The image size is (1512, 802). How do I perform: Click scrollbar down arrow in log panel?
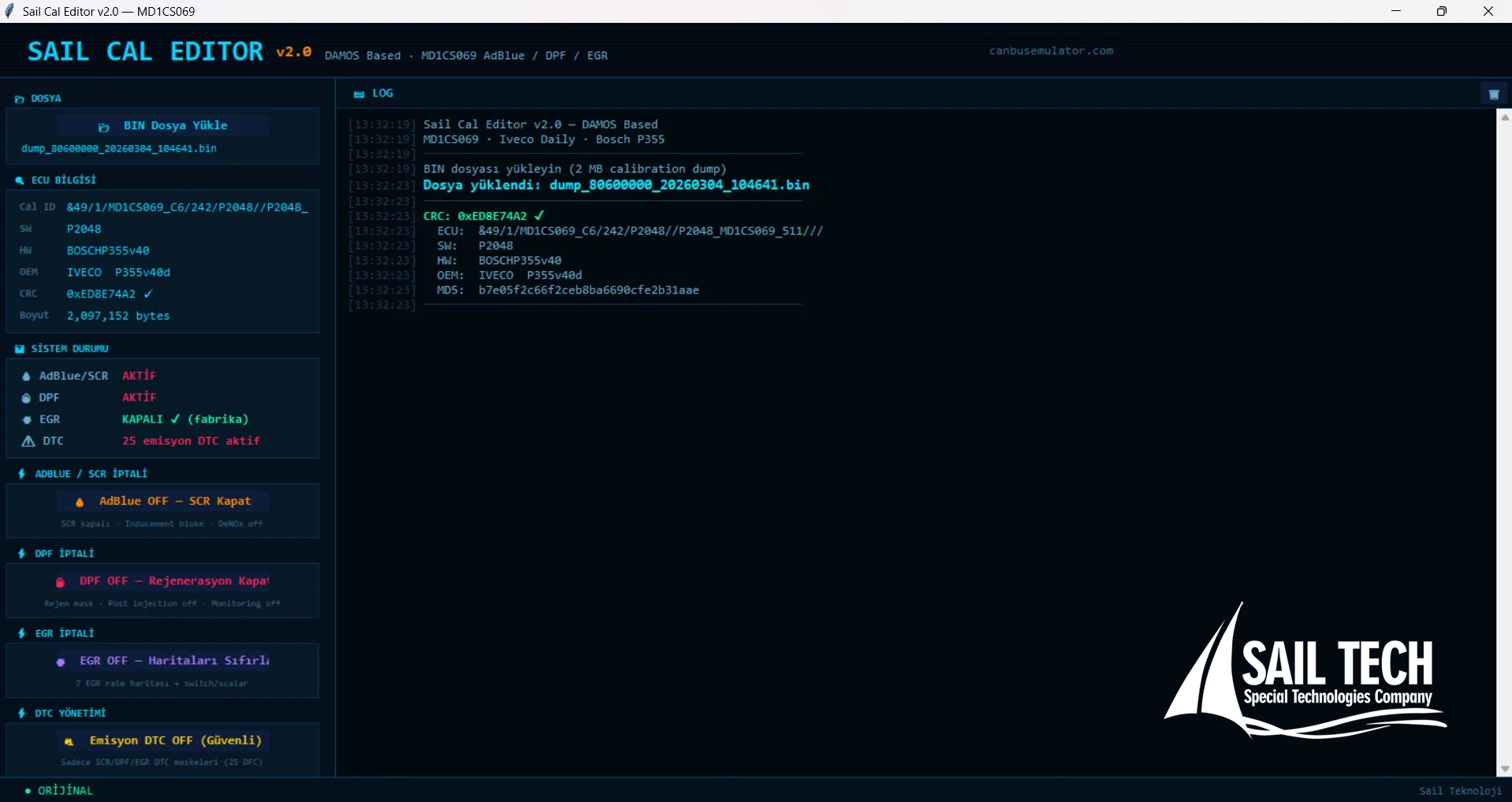coord(1504,769)
